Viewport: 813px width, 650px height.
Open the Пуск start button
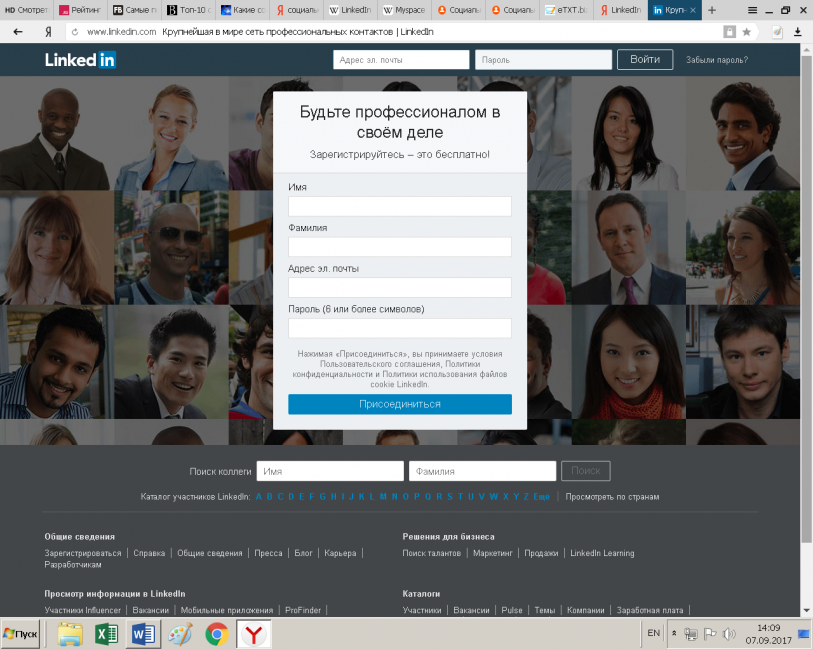20,634
